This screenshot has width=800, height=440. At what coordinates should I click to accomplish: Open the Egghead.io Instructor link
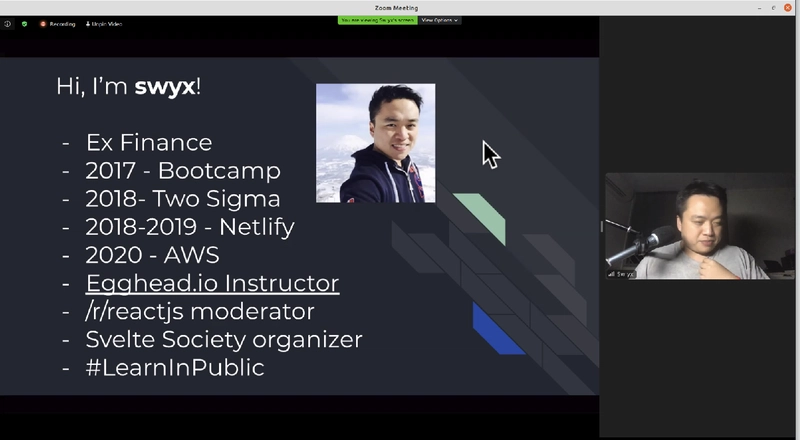(x=212, y=283)
